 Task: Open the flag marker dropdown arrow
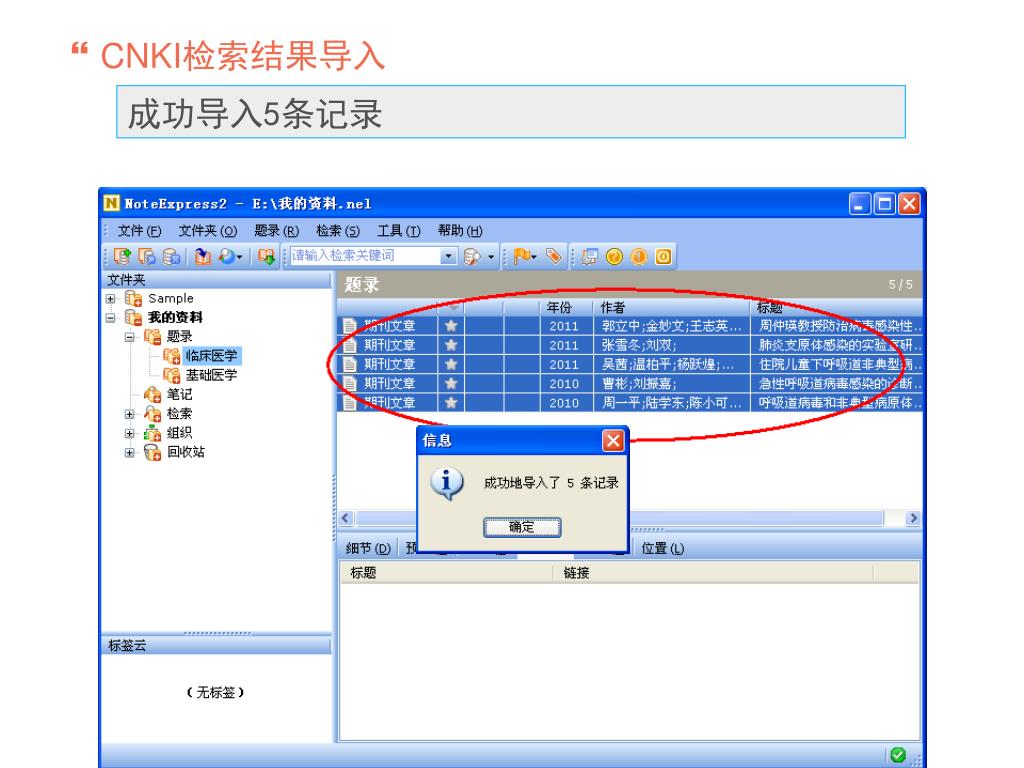coord(534,257)
